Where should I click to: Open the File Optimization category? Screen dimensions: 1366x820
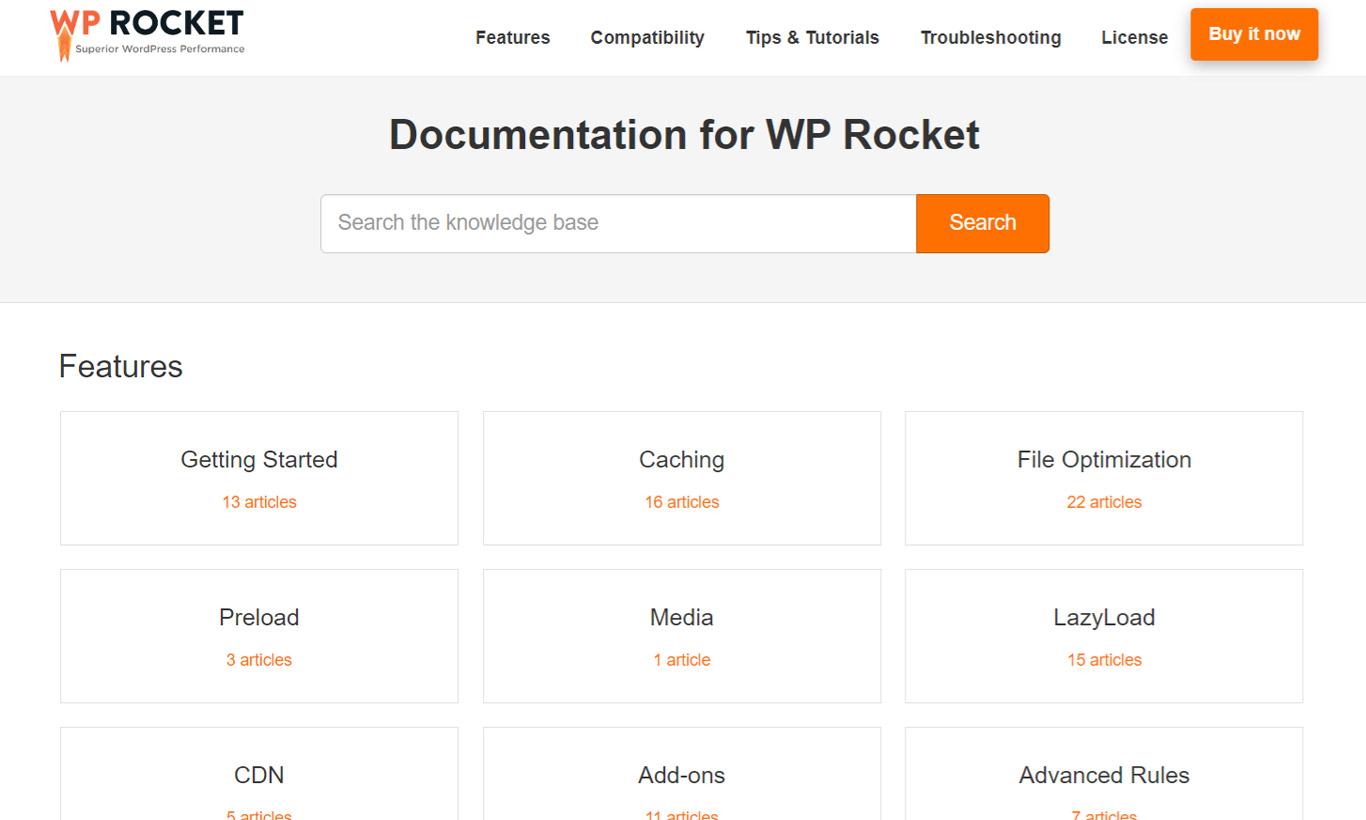pos(1104,478)
